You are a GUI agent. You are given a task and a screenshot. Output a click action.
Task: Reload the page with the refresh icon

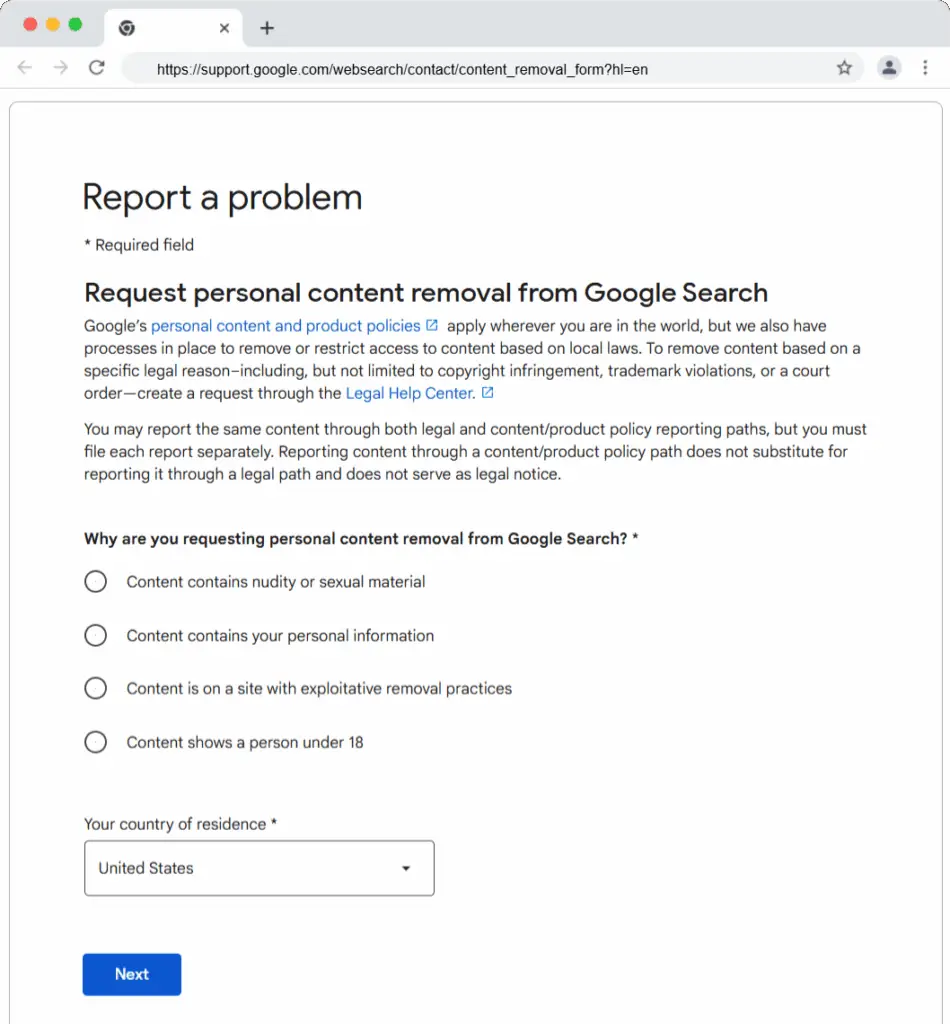(97, 68)
